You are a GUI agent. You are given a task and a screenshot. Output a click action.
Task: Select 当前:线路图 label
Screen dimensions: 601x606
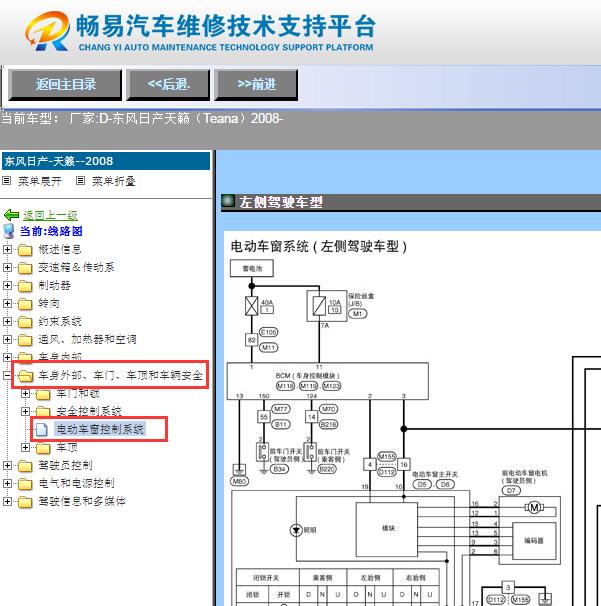pyautogui.click(x=51, y=231)
